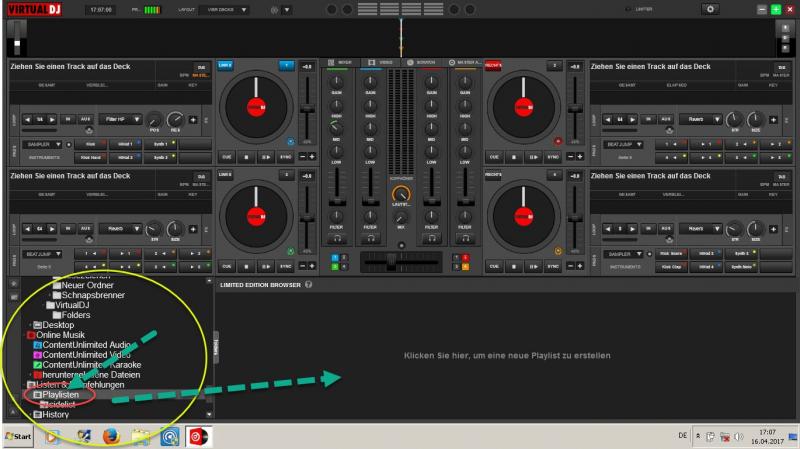Click headphone cue for mixer channel four
800x449 pixels.
pyautogui.click(x=465, y=238)
